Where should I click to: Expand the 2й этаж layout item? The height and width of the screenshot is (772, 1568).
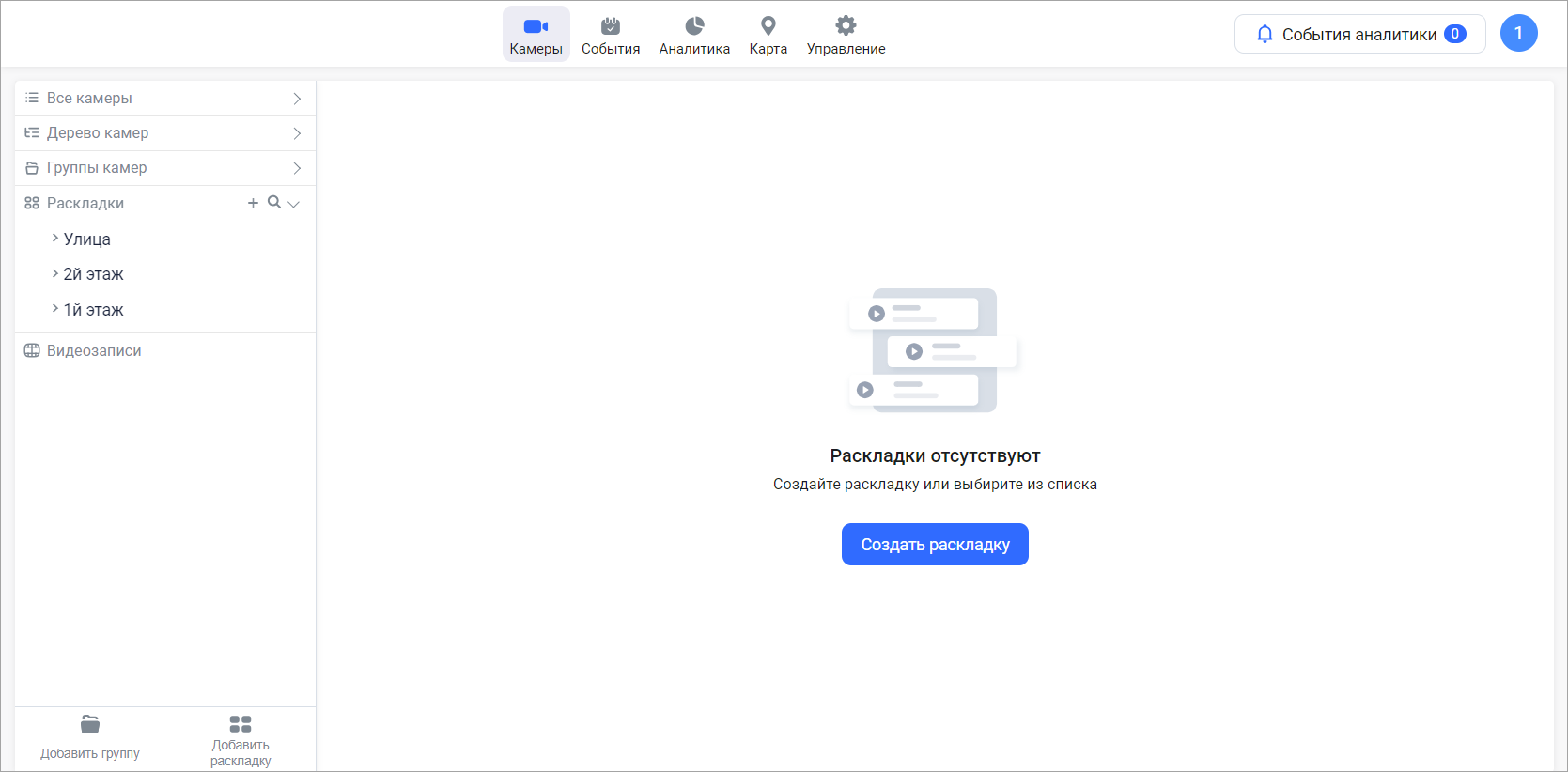pyautogui.click(x=55, y=273)
